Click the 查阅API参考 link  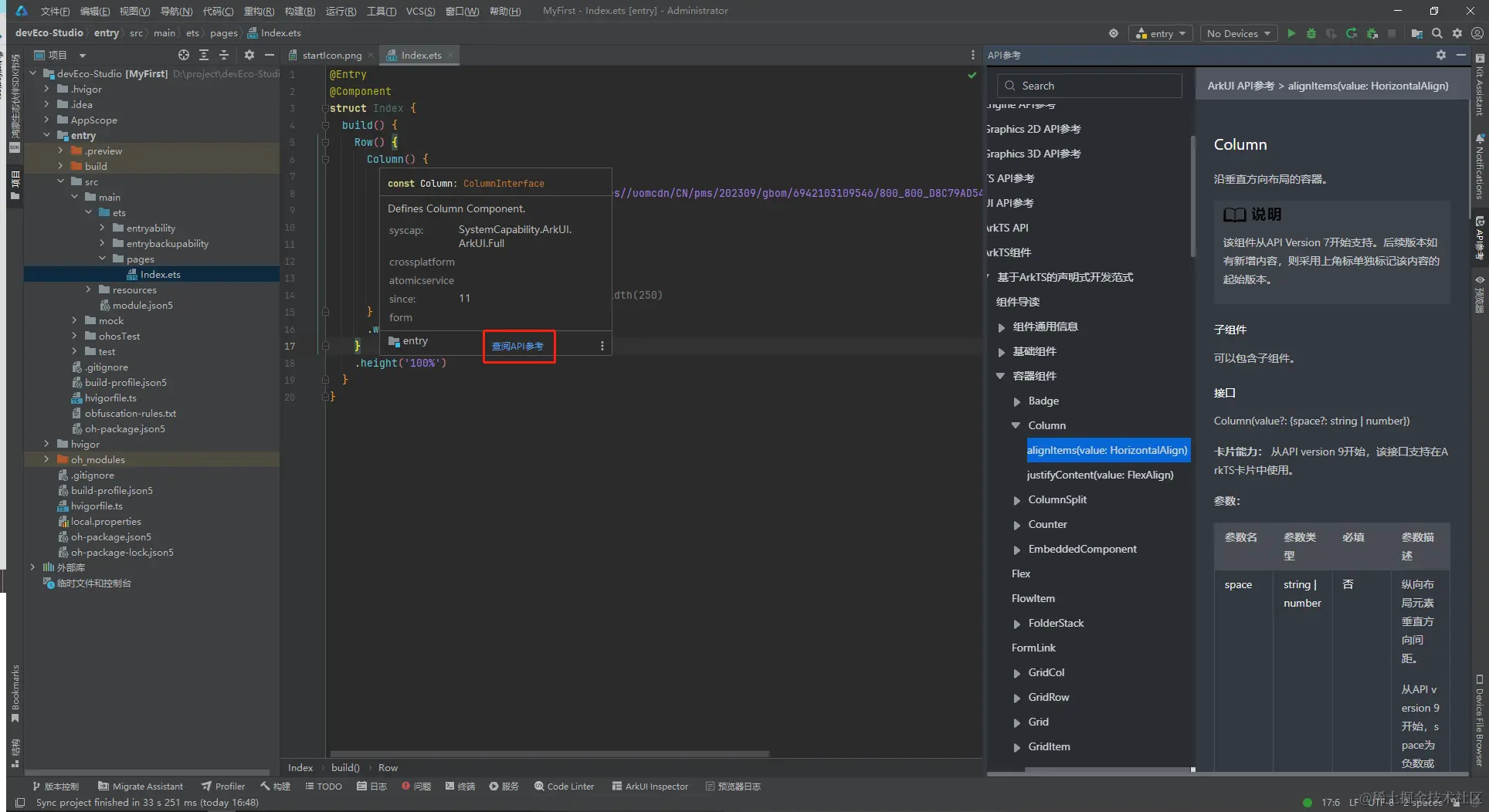pos(517,346)
